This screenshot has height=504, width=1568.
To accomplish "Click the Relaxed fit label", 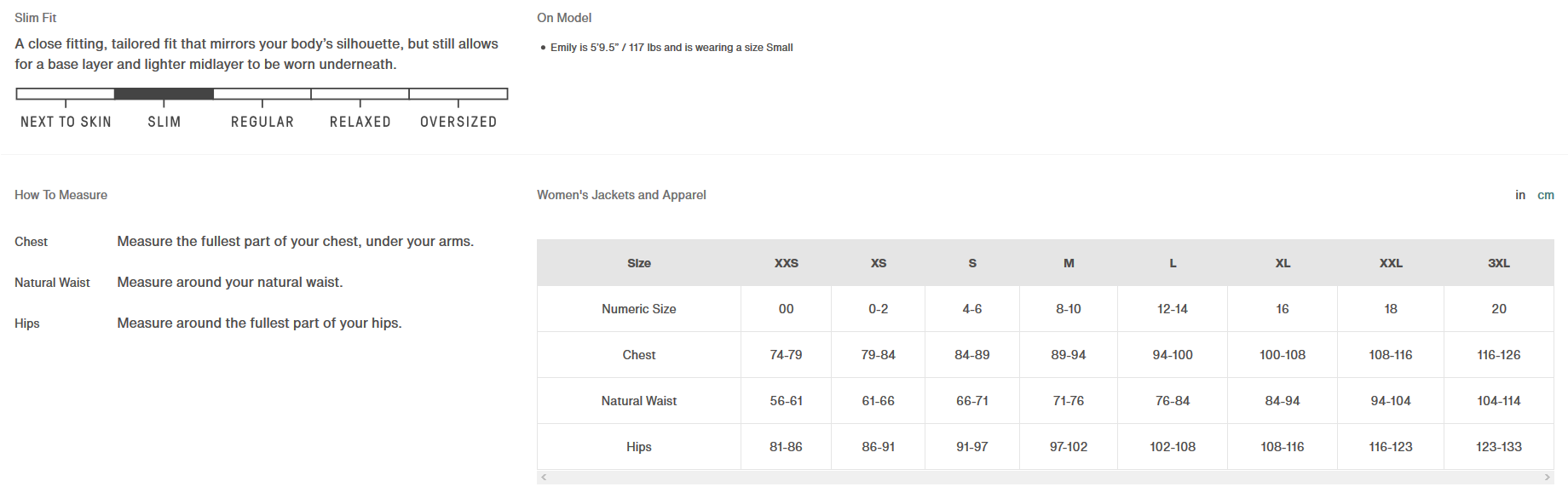I will (360, 122).
